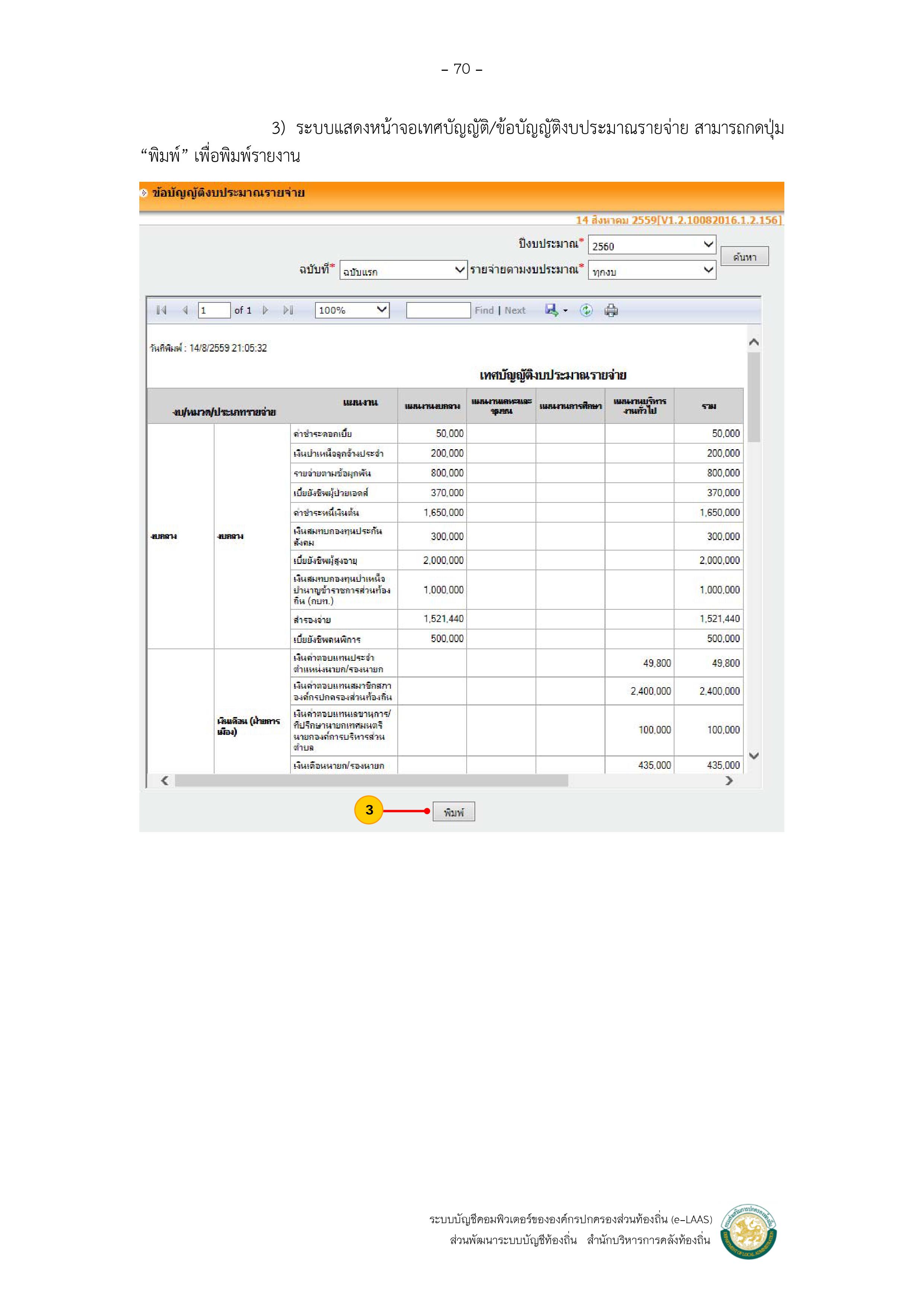924x1307 pixels.
Task: Click the vertical scrollbar down arrow
Action: 754,756
